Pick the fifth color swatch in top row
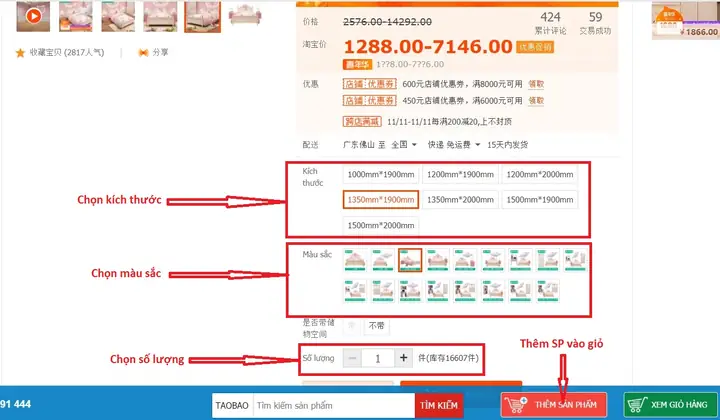Image resolution: width=720 pixels, height=420 pixels. point(465,260)
